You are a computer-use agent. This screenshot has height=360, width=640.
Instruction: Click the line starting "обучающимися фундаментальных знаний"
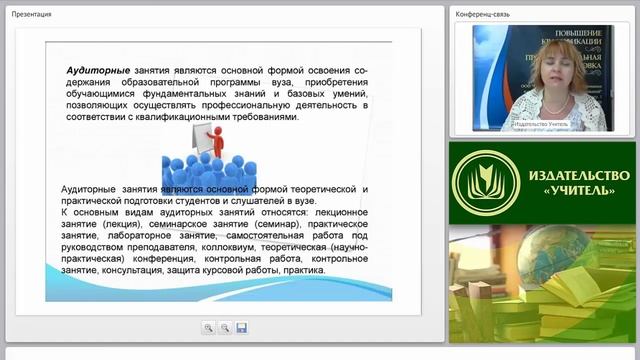pos(217,94)
